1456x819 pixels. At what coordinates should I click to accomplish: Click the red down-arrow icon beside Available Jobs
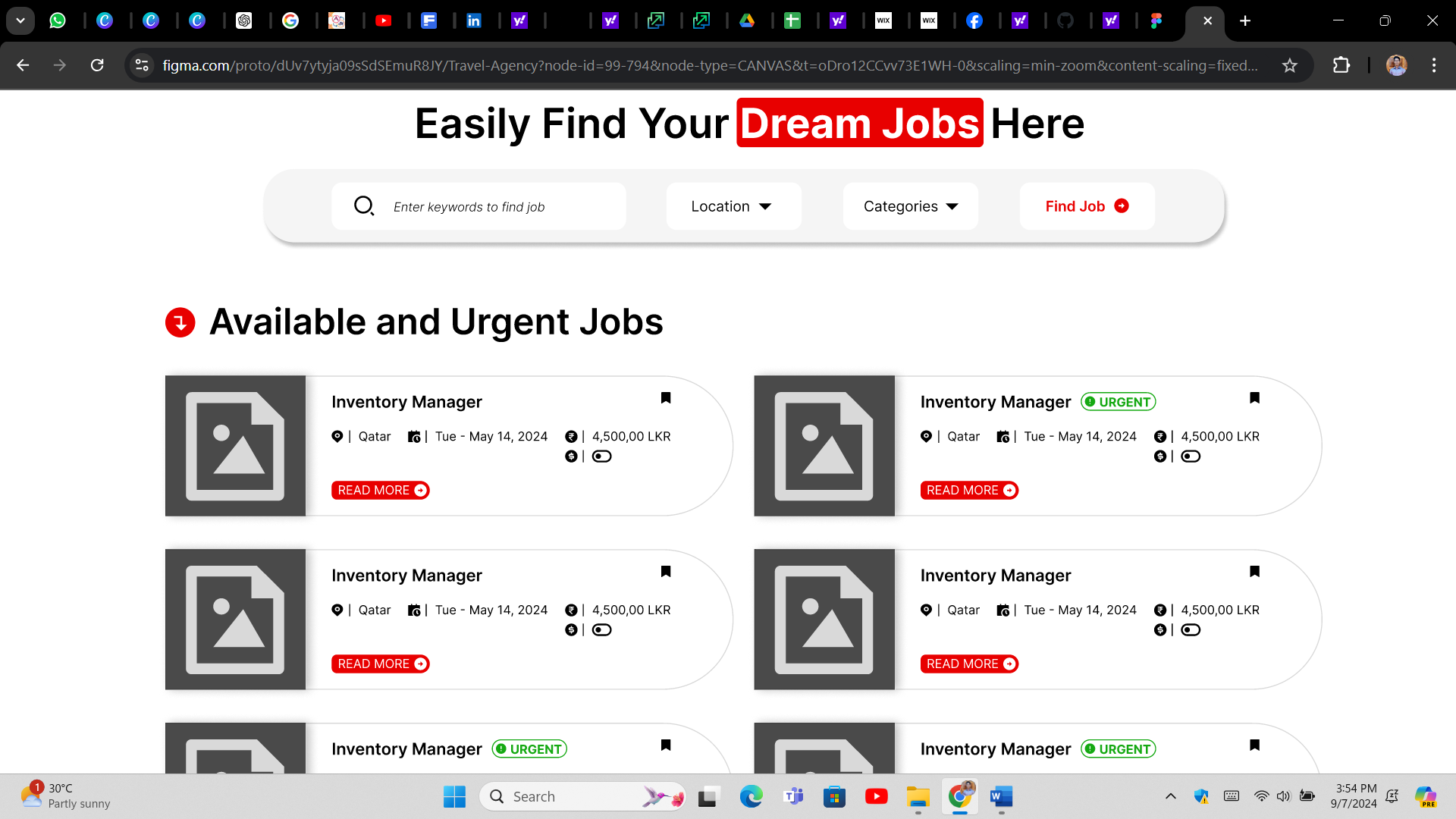[180, 322]
